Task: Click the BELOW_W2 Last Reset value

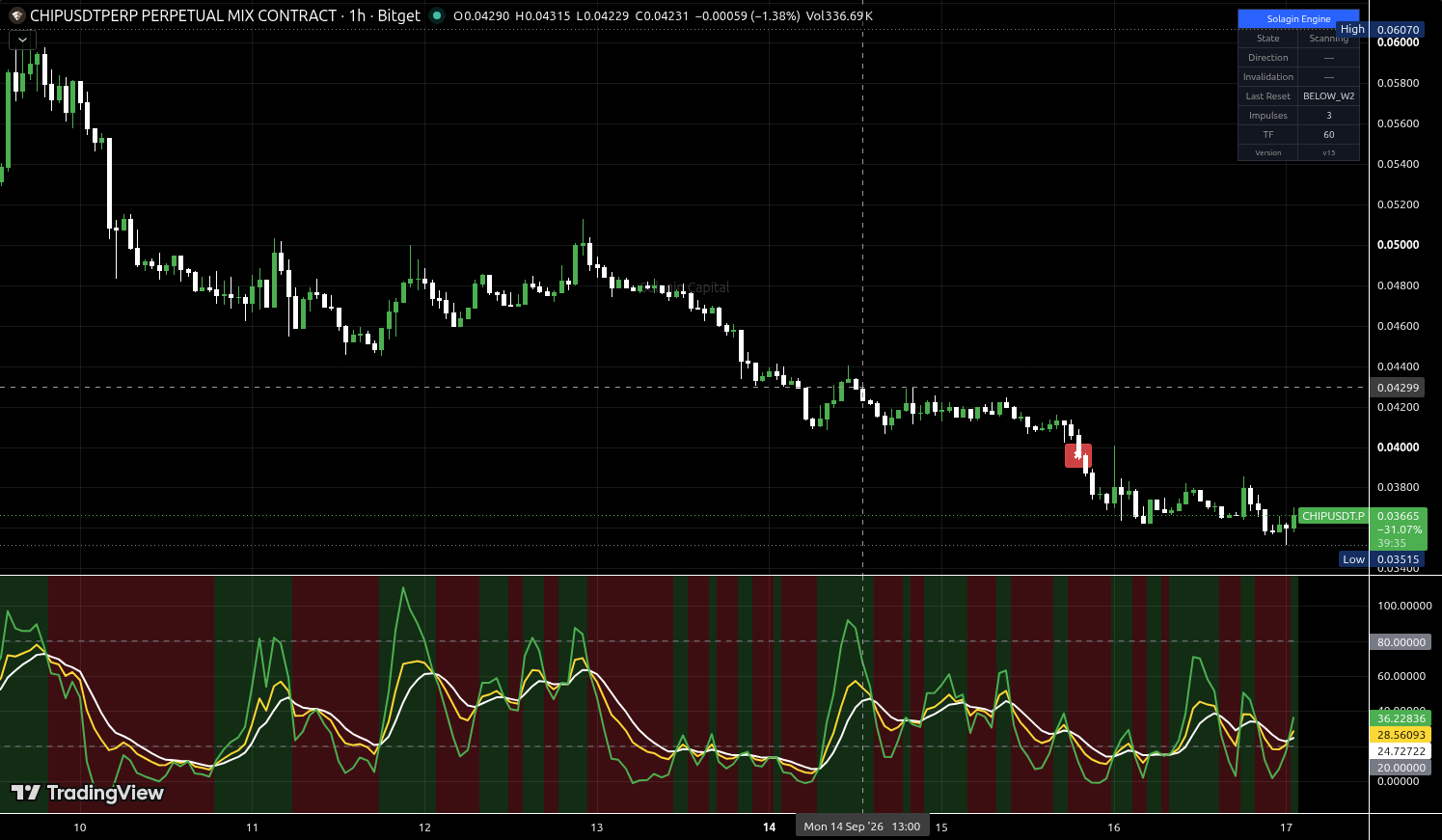Action: [1328, 96]
